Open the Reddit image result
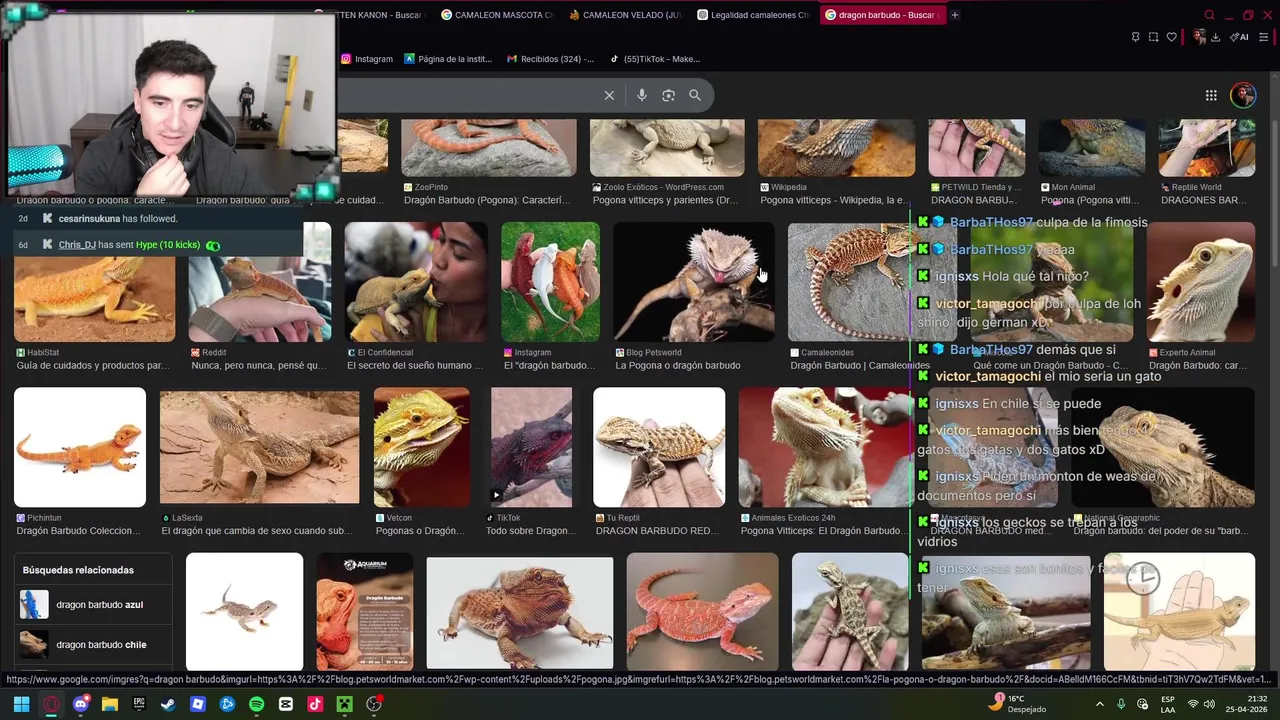 (x=260, y=282)
